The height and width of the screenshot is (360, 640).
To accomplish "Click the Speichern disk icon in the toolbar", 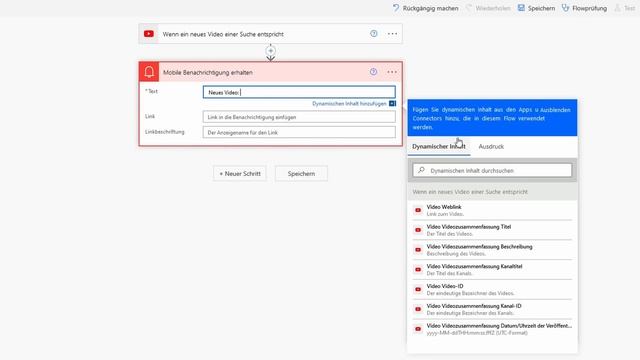I will (521, 8).
